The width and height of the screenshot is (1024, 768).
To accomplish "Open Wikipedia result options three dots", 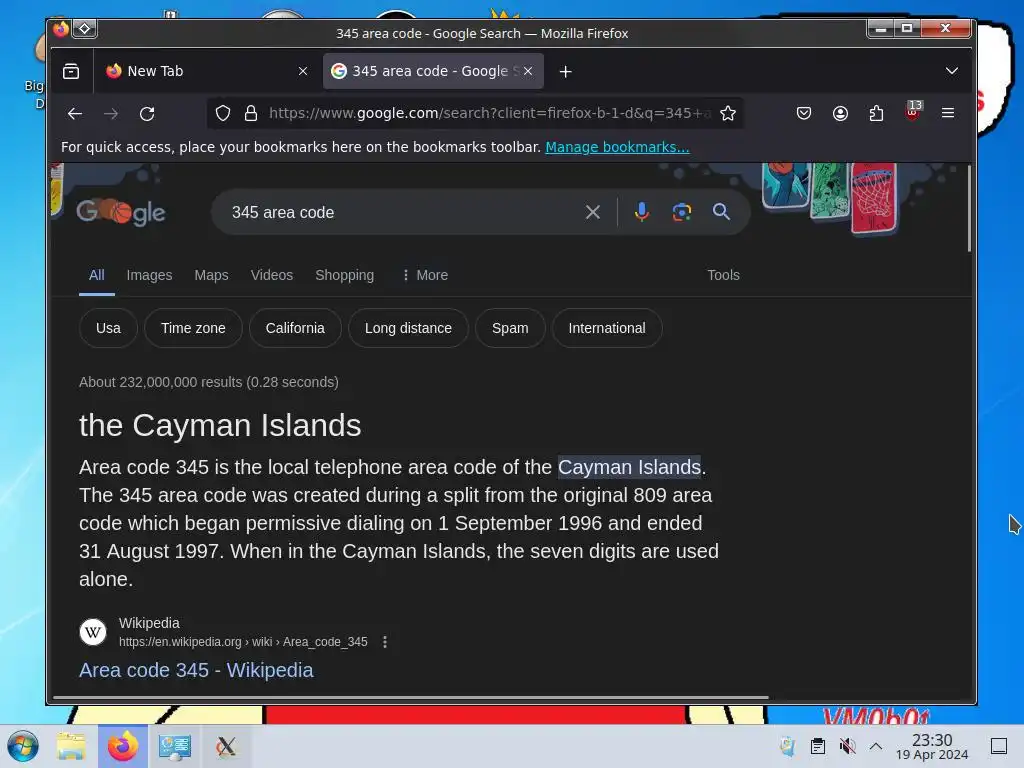I will point(385,642).
